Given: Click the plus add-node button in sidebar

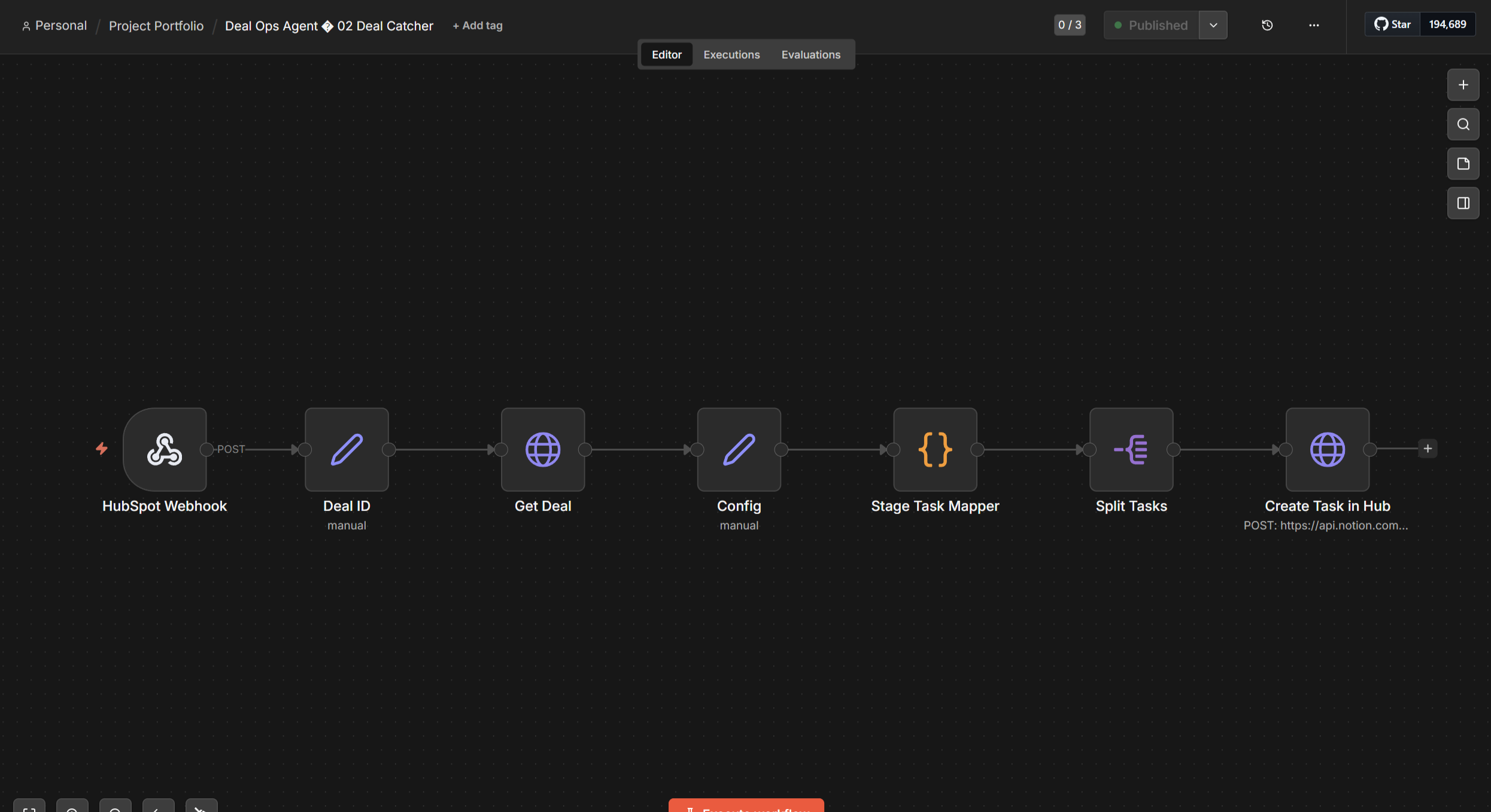Looking at the screenshot, I should [x=1463, y=85].
